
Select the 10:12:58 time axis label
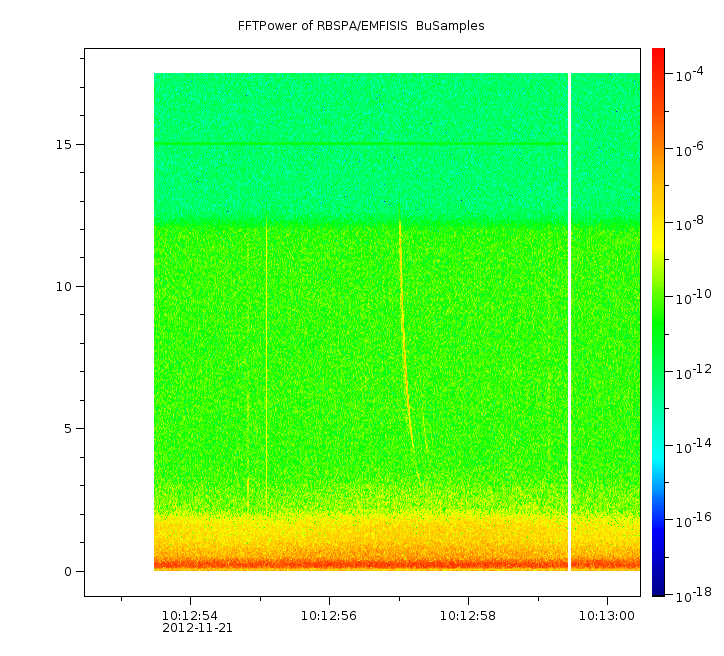pos(468,615)
